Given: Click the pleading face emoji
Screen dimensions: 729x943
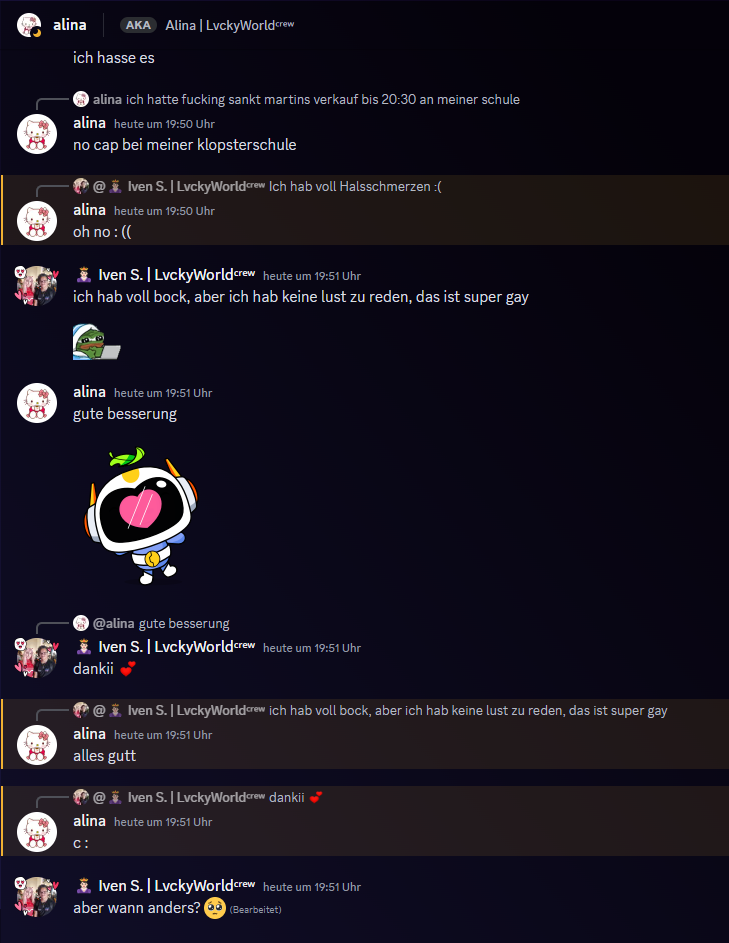Looking at the screenshot, I should point(215,908).
